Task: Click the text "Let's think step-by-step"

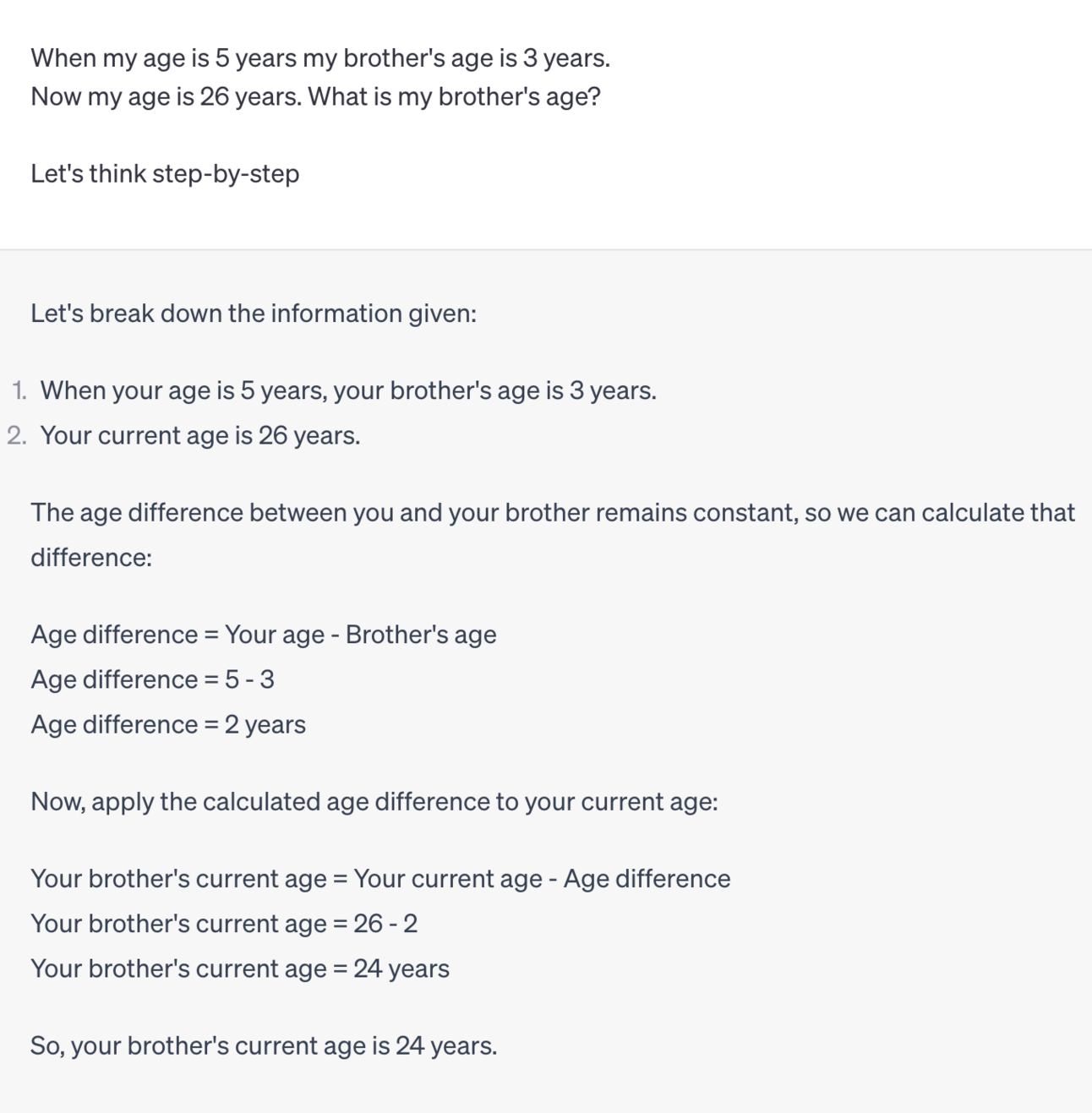Action: [x=165, y=173]
